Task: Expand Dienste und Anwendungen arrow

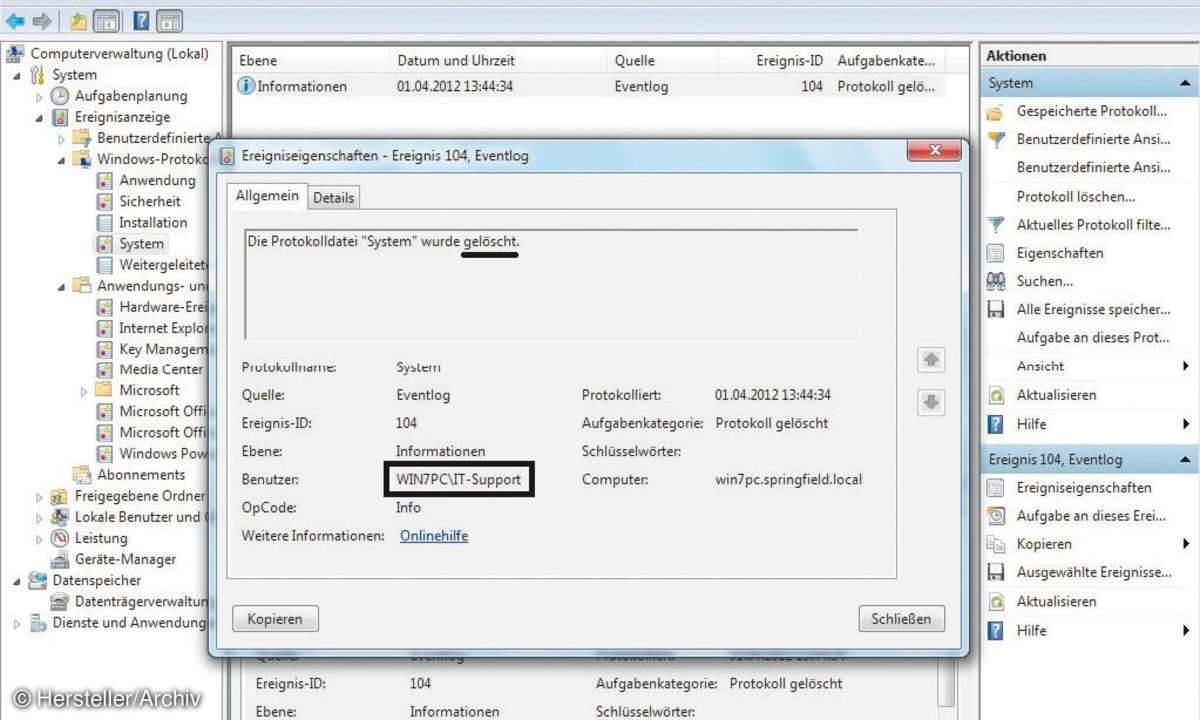Action: pyautogui.click(x=17, y=622)
